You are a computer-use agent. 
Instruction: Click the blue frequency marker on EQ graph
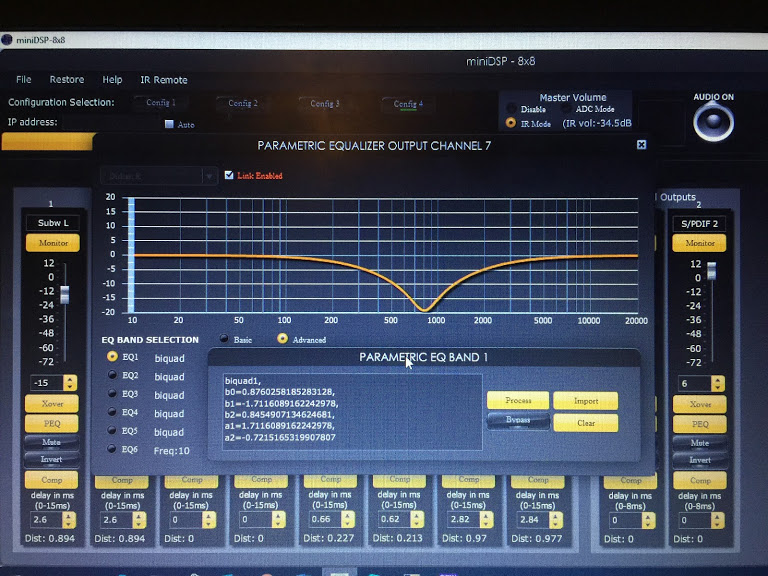(131, 255)
